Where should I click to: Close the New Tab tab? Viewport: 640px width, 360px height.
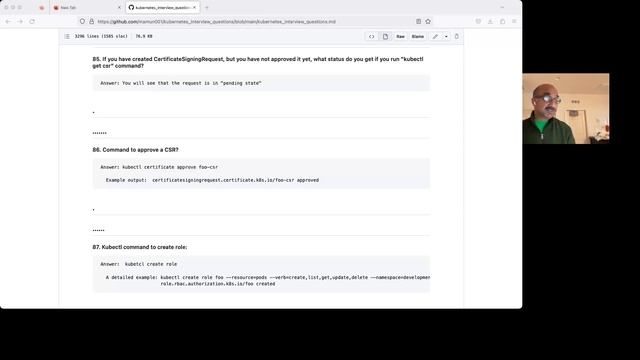[x=119, y=7]
